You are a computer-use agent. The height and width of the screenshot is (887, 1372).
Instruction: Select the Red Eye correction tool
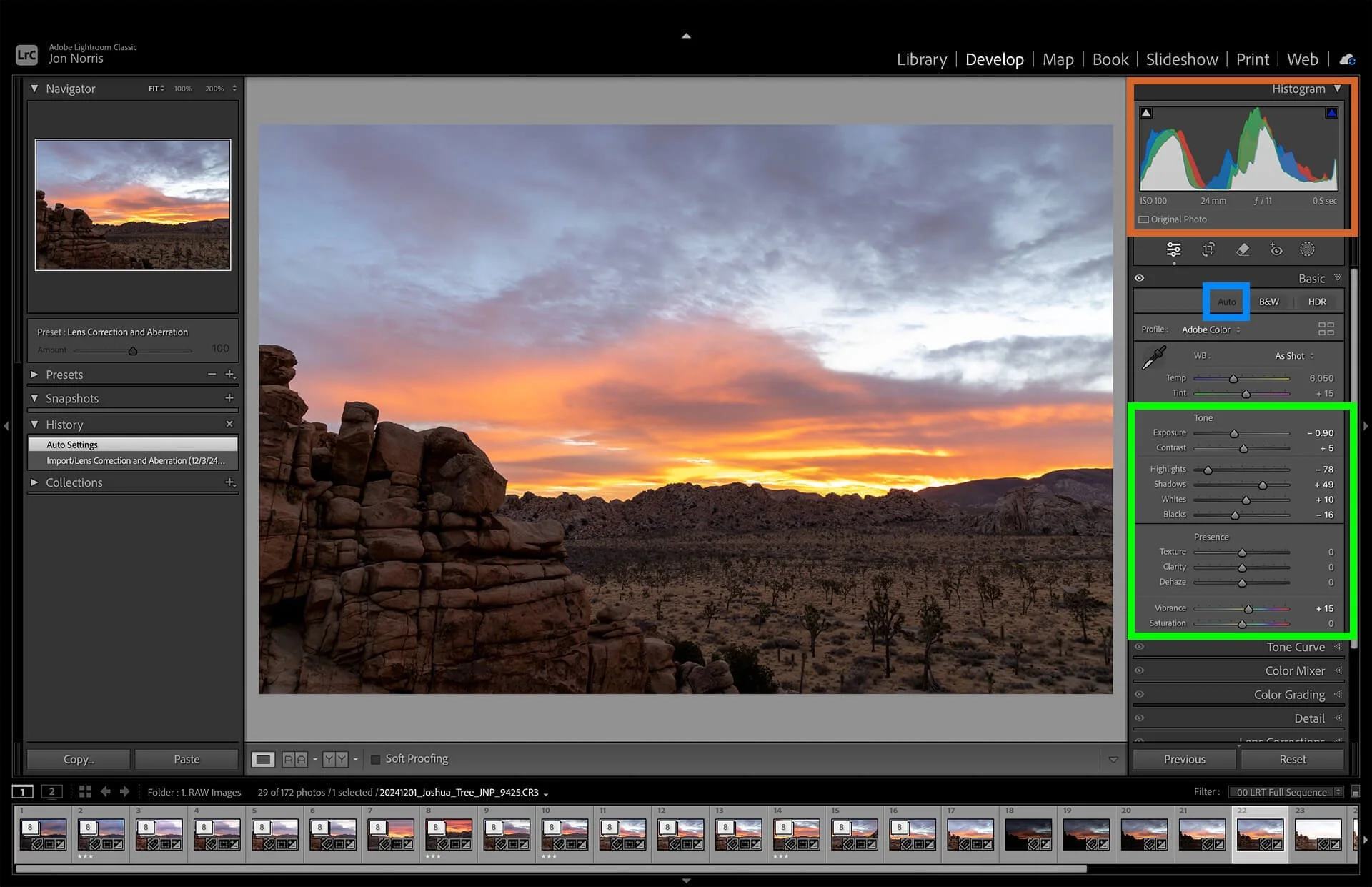(1276, 249)
